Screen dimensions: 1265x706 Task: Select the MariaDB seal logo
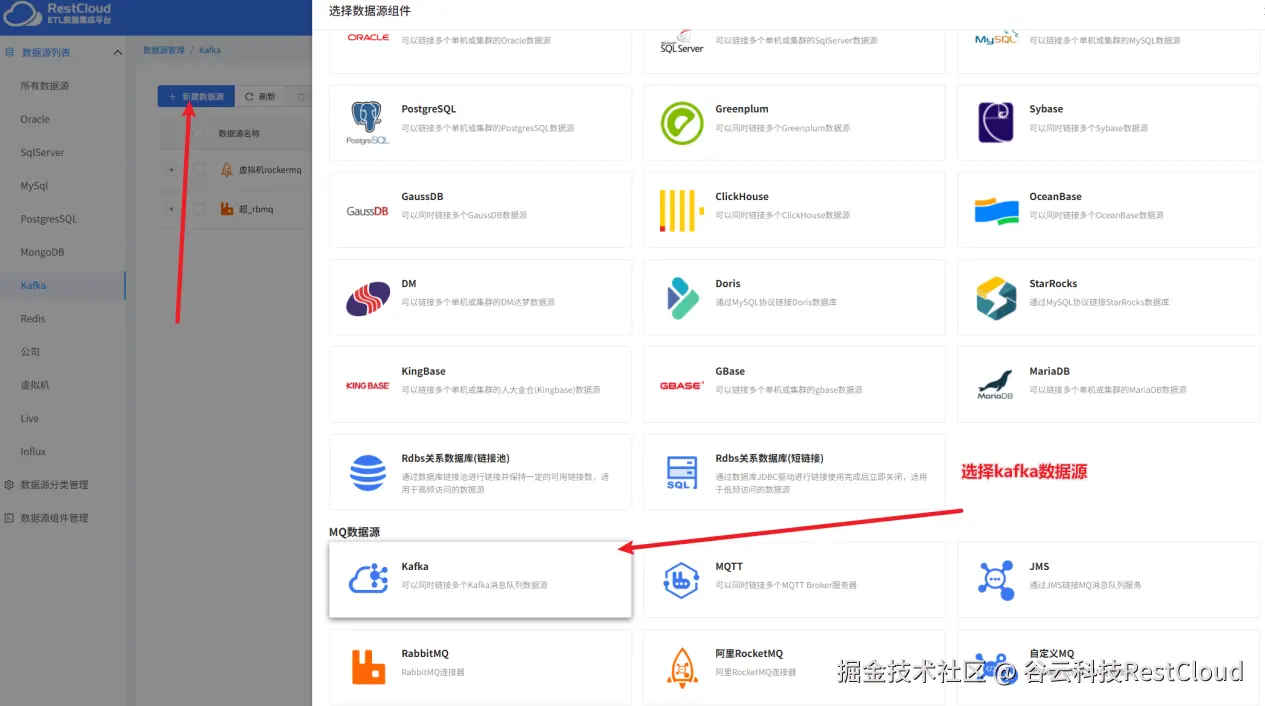click(996, 385)
